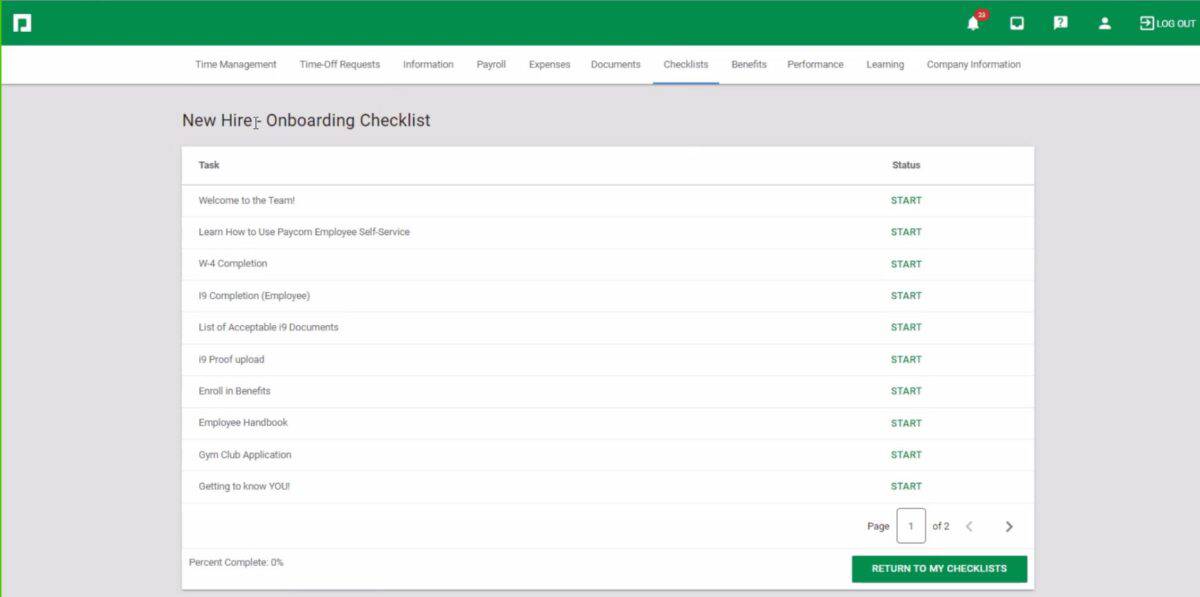This screenshot has height=597, width=1200.
Task: Go to the Performance tab
Action: click(815, 64)
